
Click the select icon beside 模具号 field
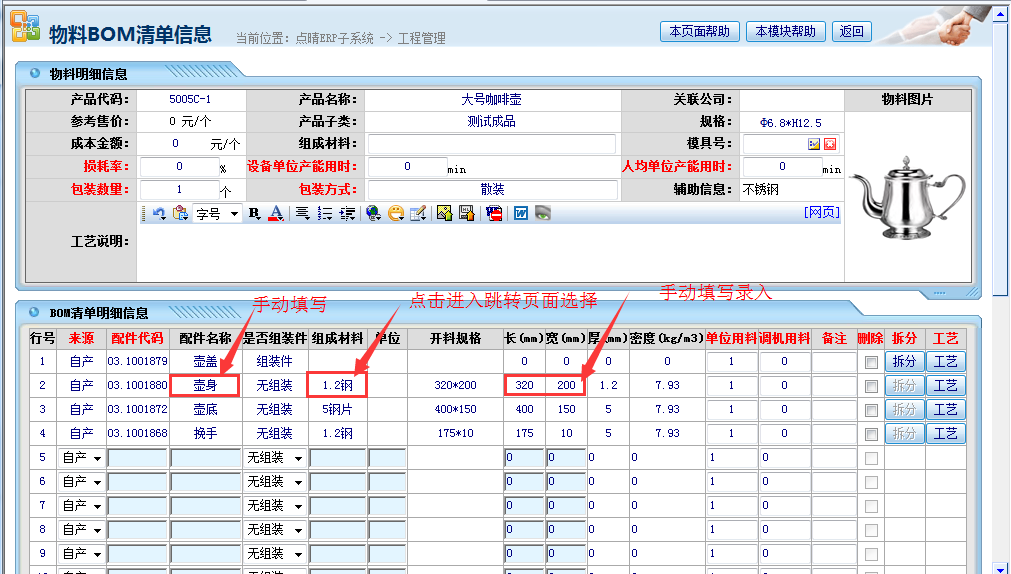point(814,144)
